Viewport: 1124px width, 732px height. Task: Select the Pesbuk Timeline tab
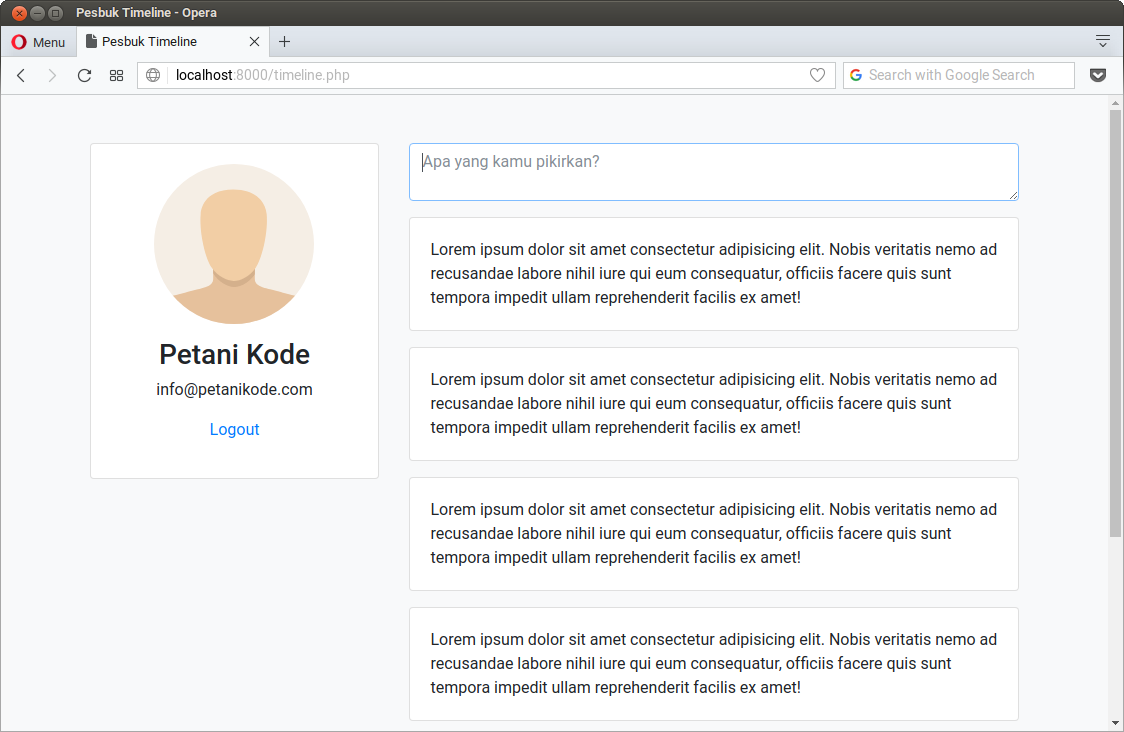[x=160, y=42]
